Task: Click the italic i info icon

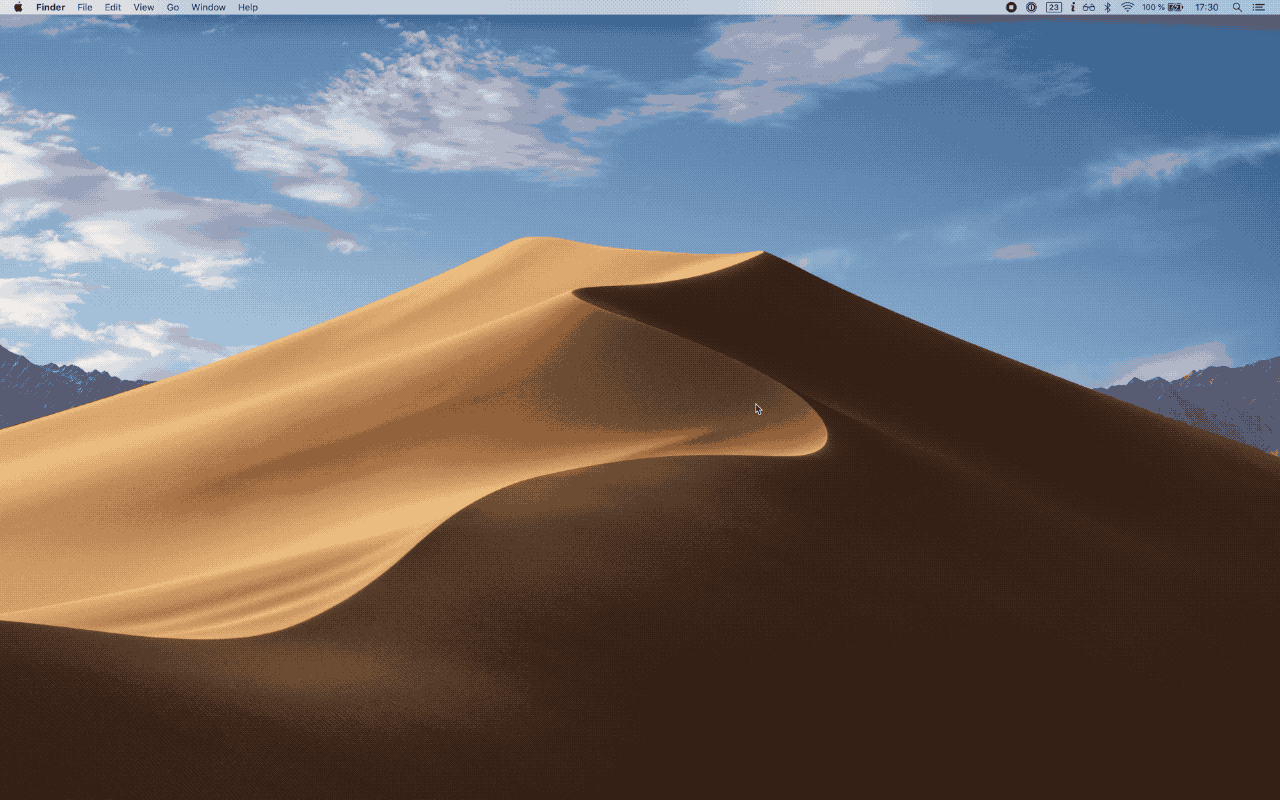Action: 1073,7
